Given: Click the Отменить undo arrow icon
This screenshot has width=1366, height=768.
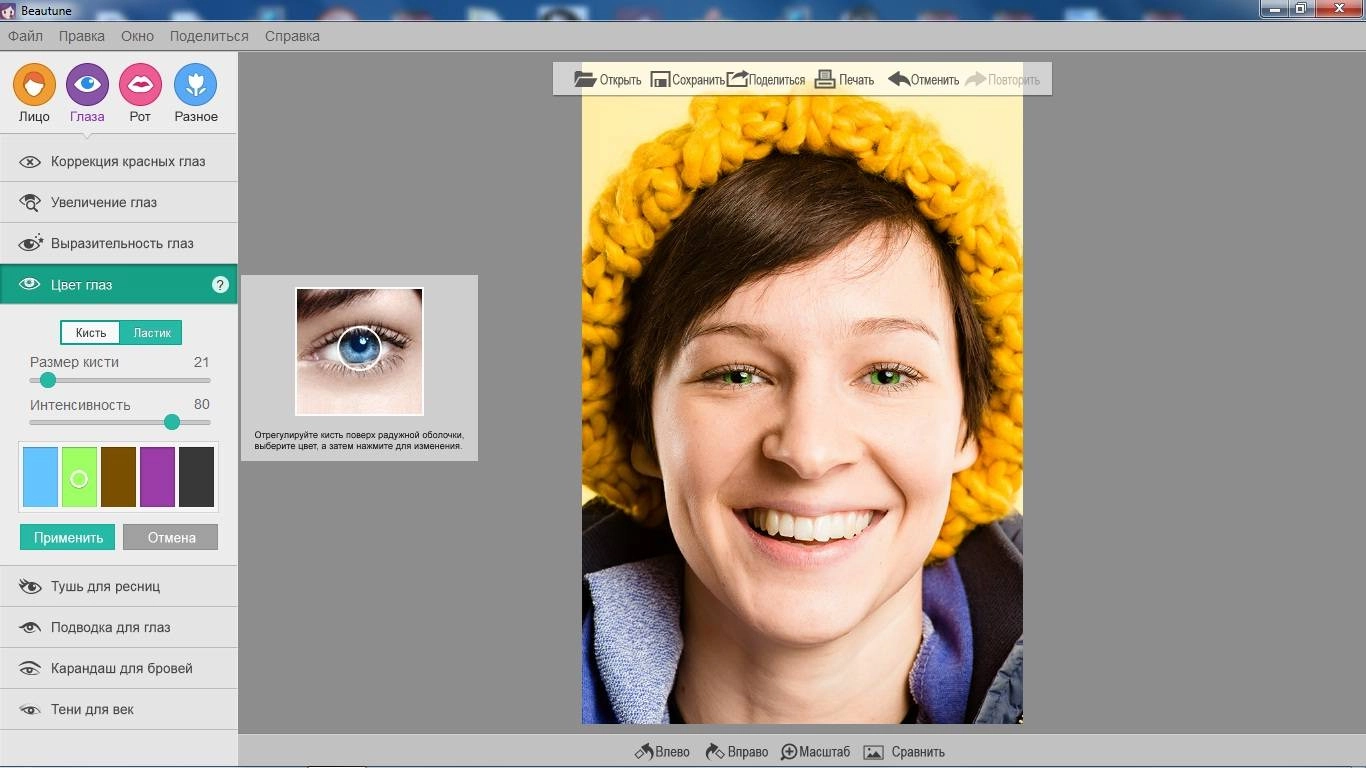Looking at the screenshot, I should pos(899,78).
